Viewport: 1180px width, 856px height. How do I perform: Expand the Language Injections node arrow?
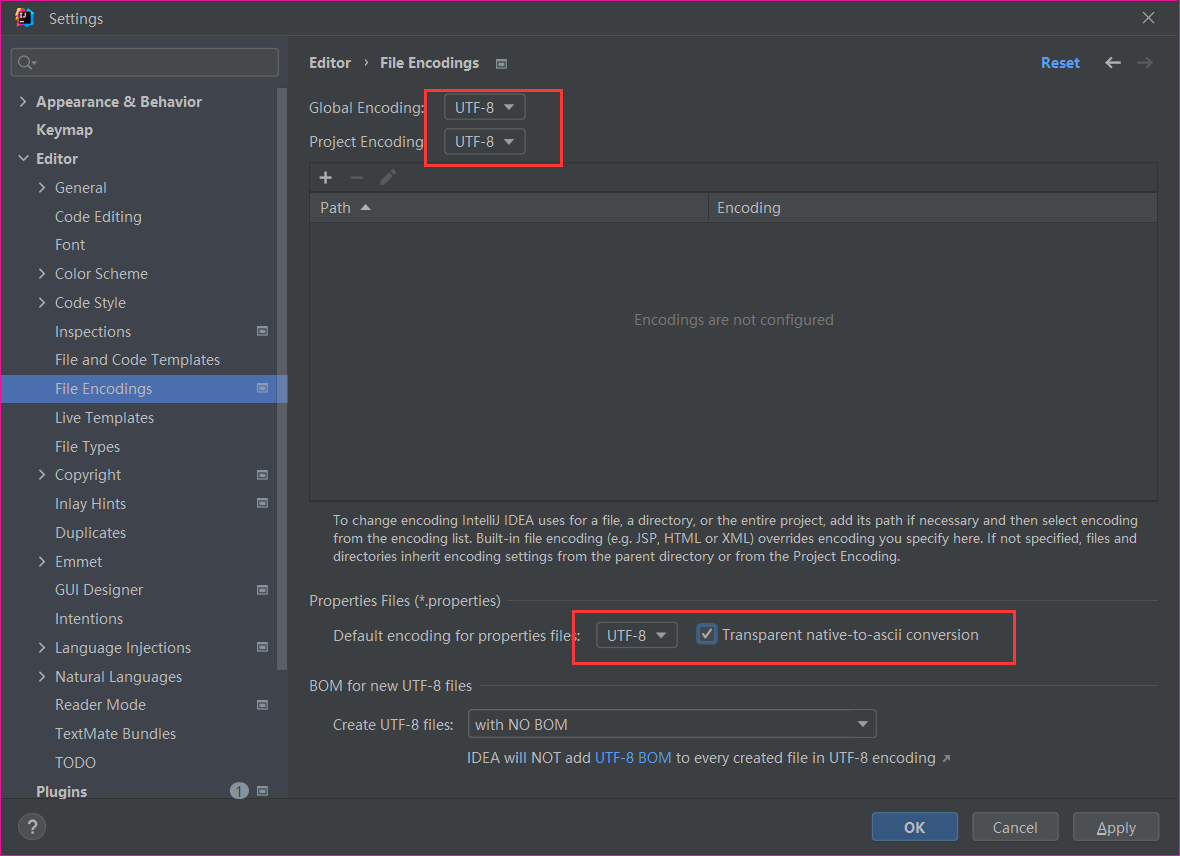[42, 647]
